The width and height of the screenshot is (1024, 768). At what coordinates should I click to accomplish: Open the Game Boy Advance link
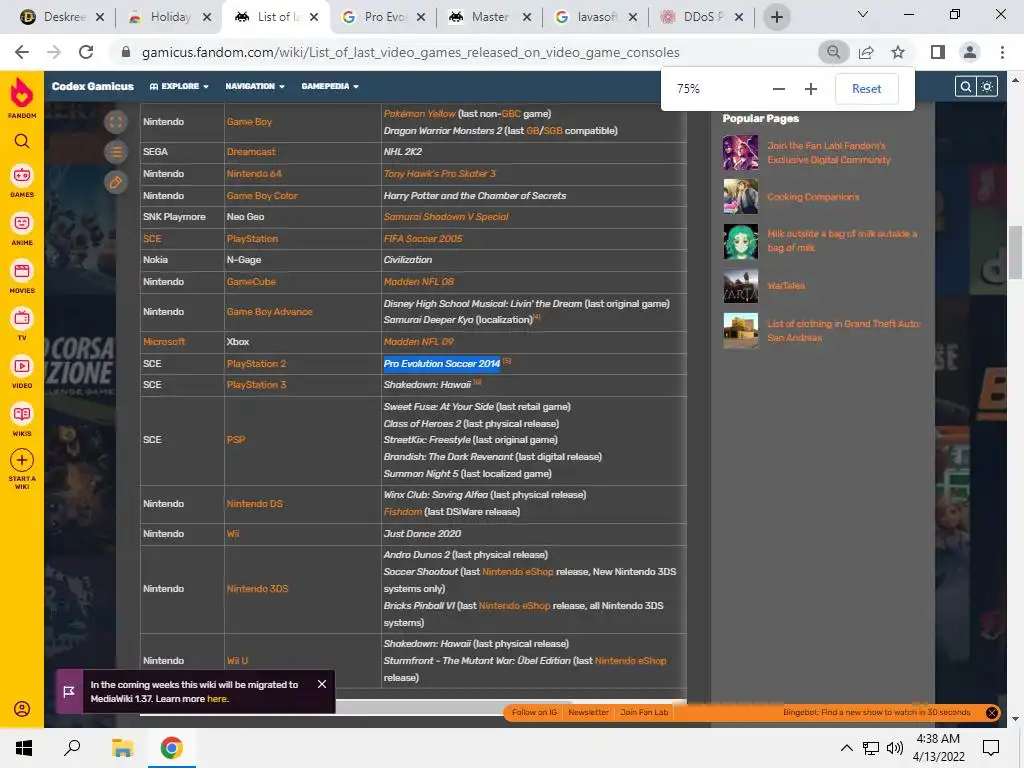pyautogui.click(x=270, y=312)
